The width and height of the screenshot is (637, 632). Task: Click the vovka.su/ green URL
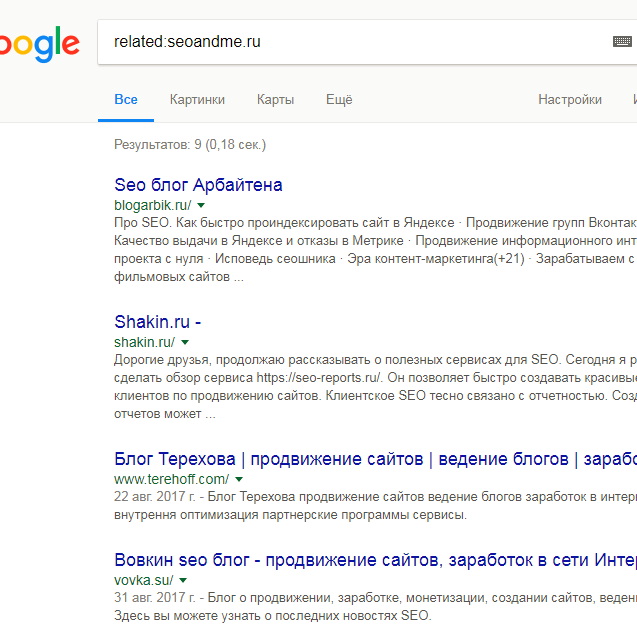[144, 580]
